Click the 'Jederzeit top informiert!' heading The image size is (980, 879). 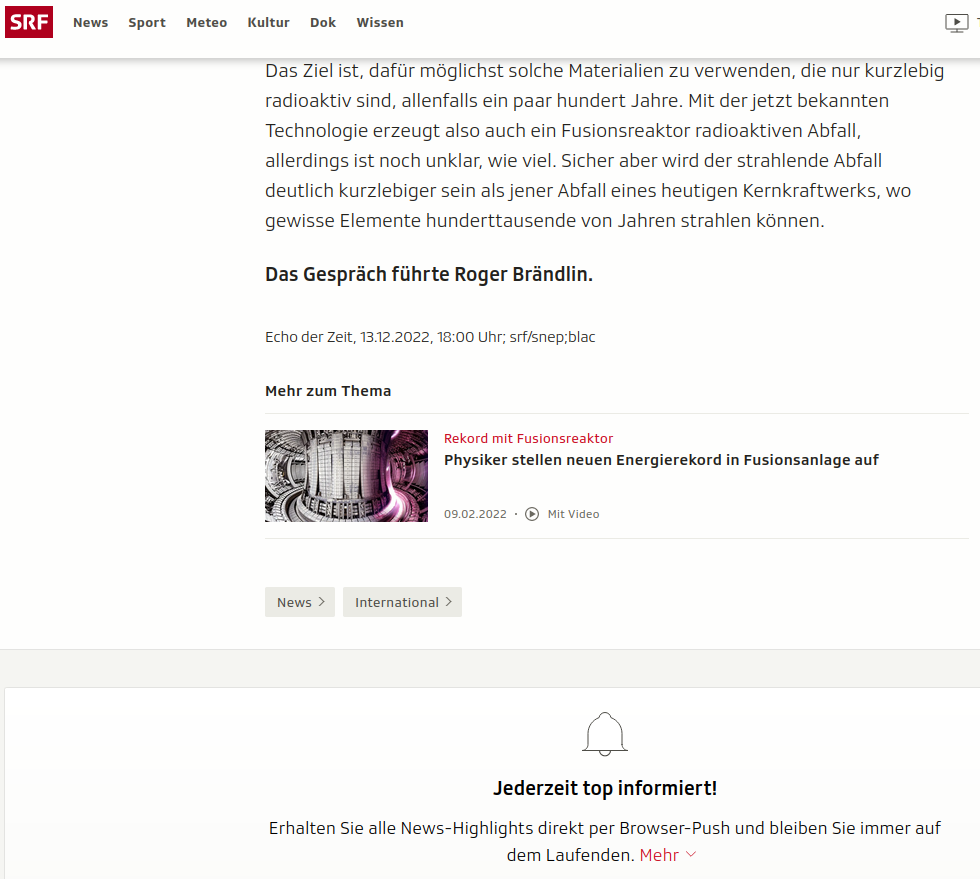(x=605, y=788)
